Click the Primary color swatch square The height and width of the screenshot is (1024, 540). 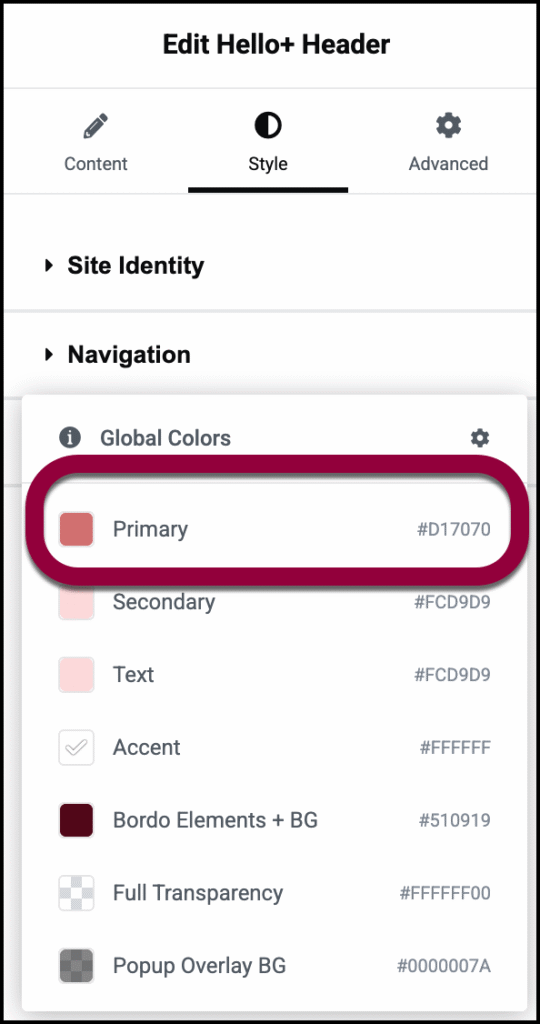click(76, 529)
